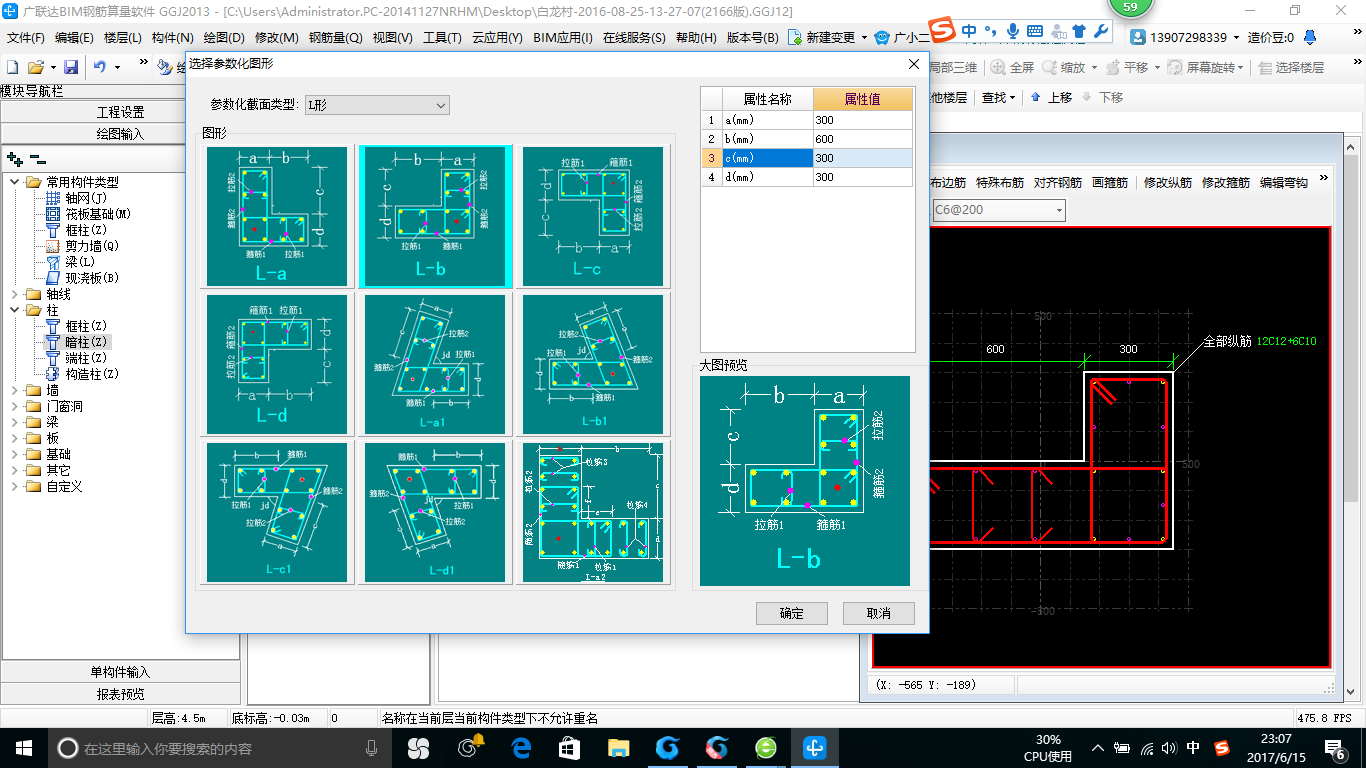Click the 新建变更 new change icon
This screenshot has height=768, width=1366.
point(796,37)
